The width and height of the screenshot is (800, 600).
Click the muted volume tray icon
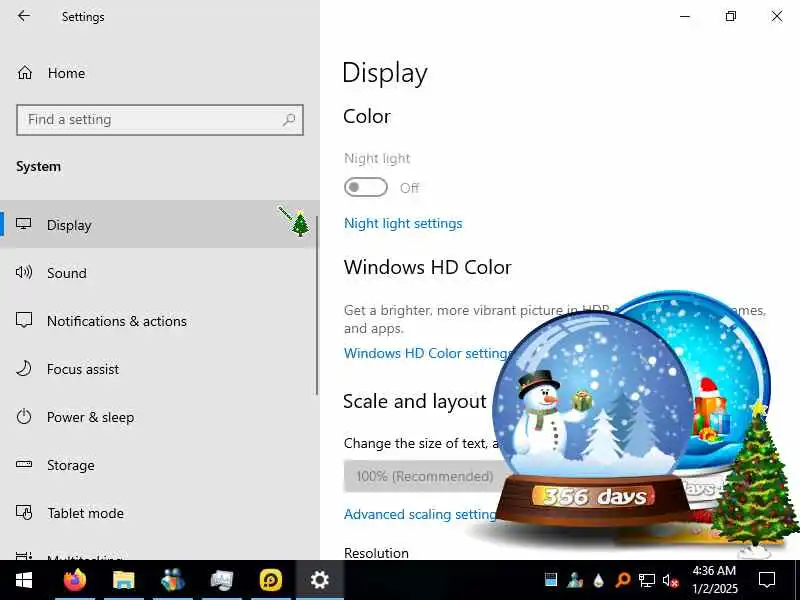tap(670, 580)
